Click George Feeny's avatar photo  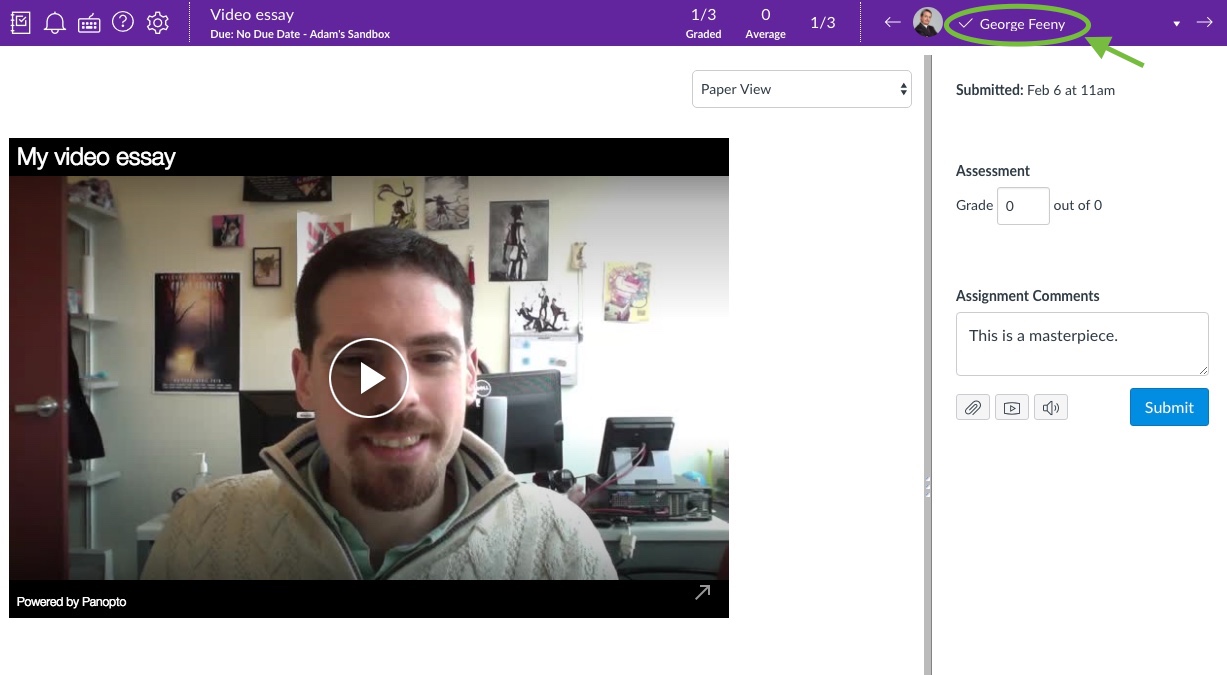tap(927, 22)
